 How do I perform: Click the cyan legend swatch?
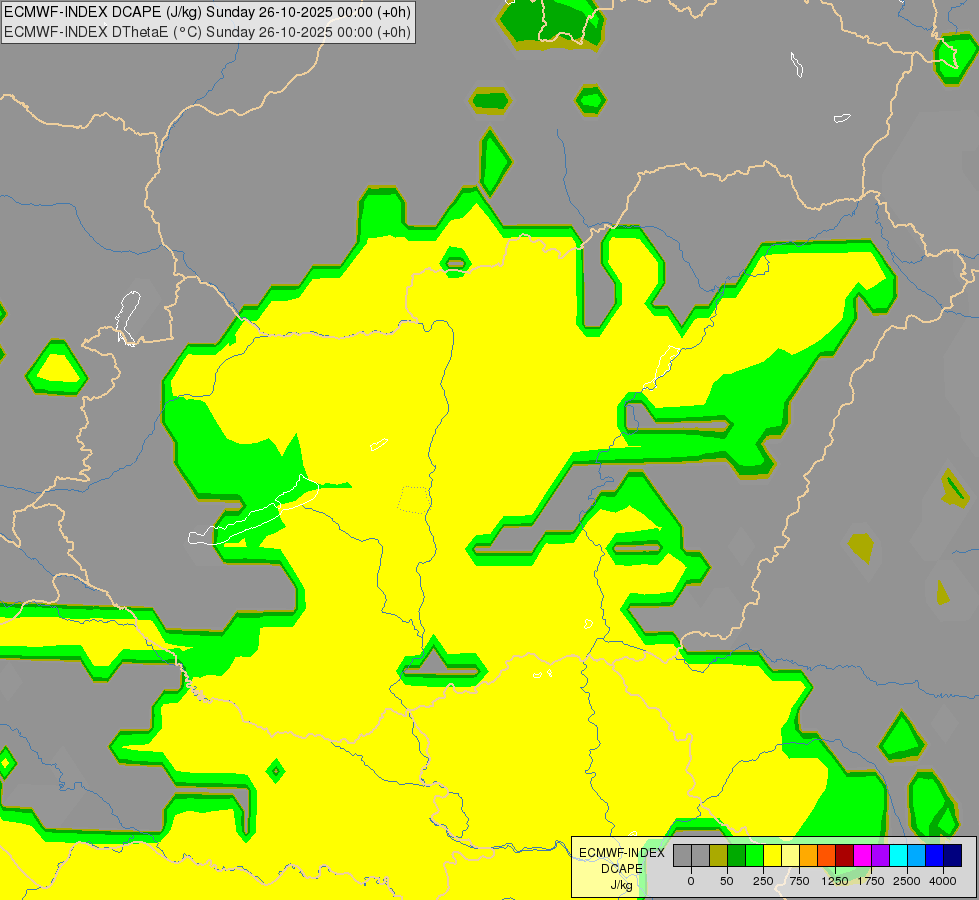pyautogui.click(x=898, y=856)
